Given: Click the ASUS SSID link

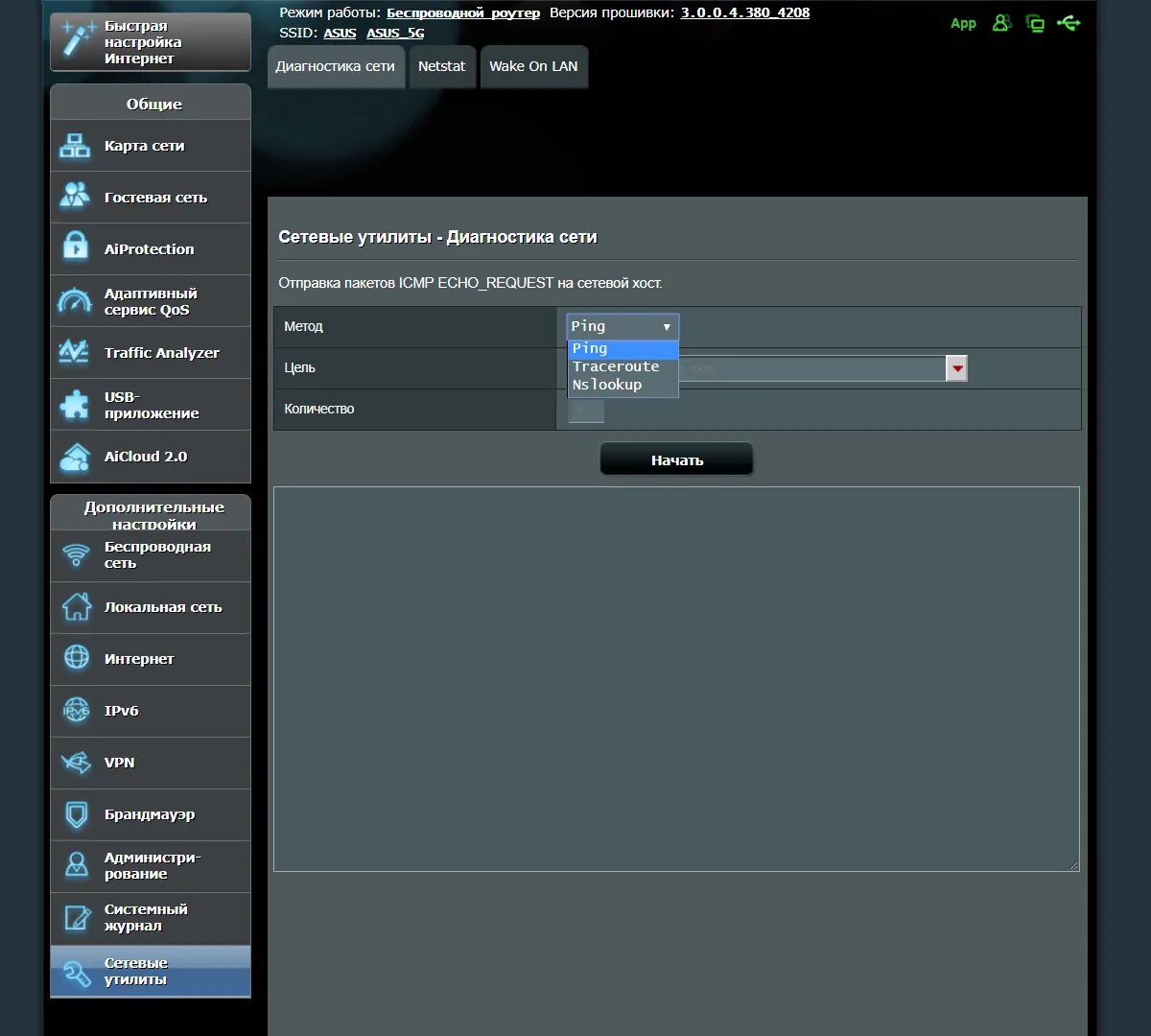Looking at the screenshot, I should point(340,33).
